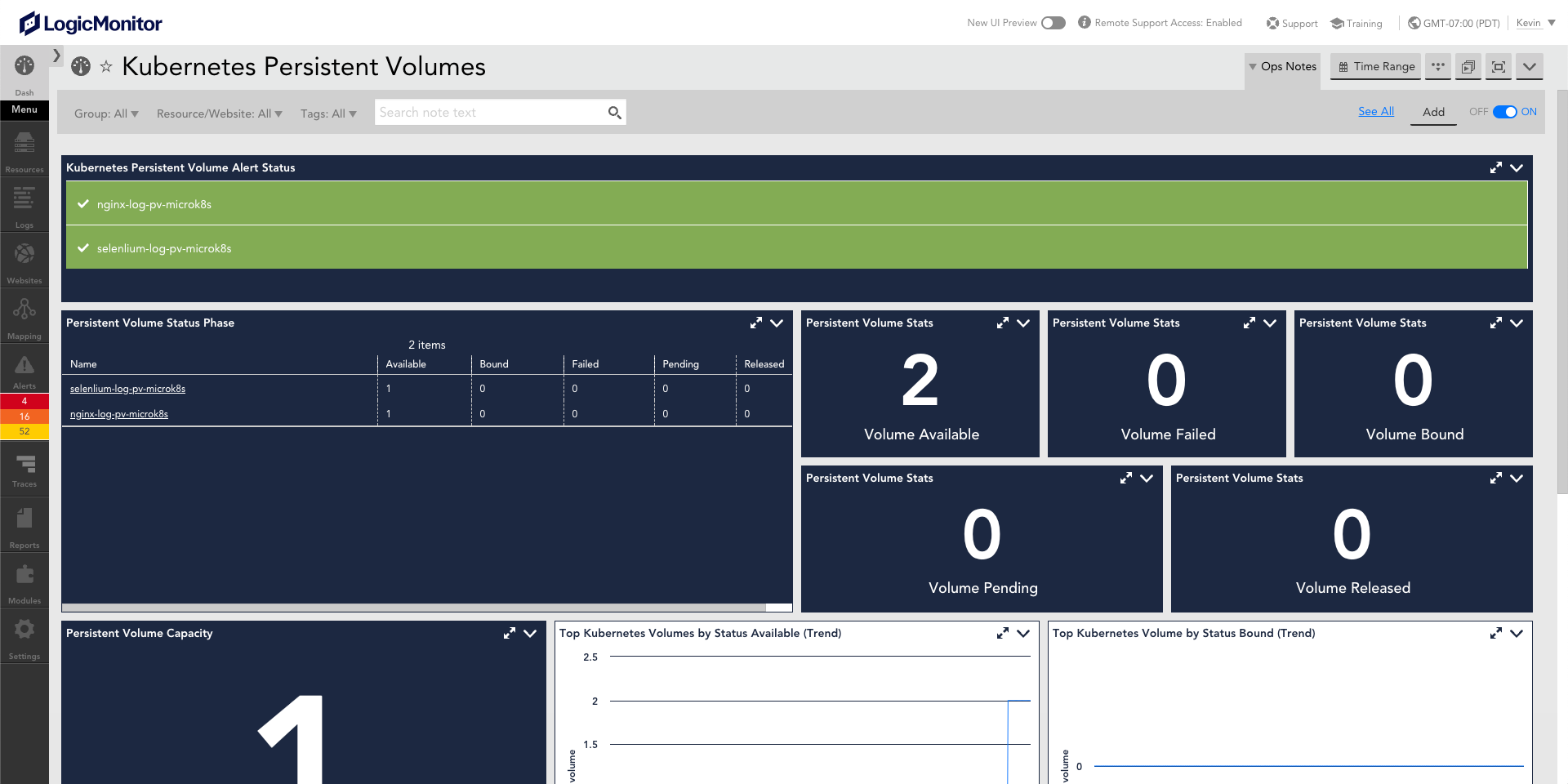Open the dashboard more-options dots button
The image size is (1568, 784).
tap(1438, 66)
